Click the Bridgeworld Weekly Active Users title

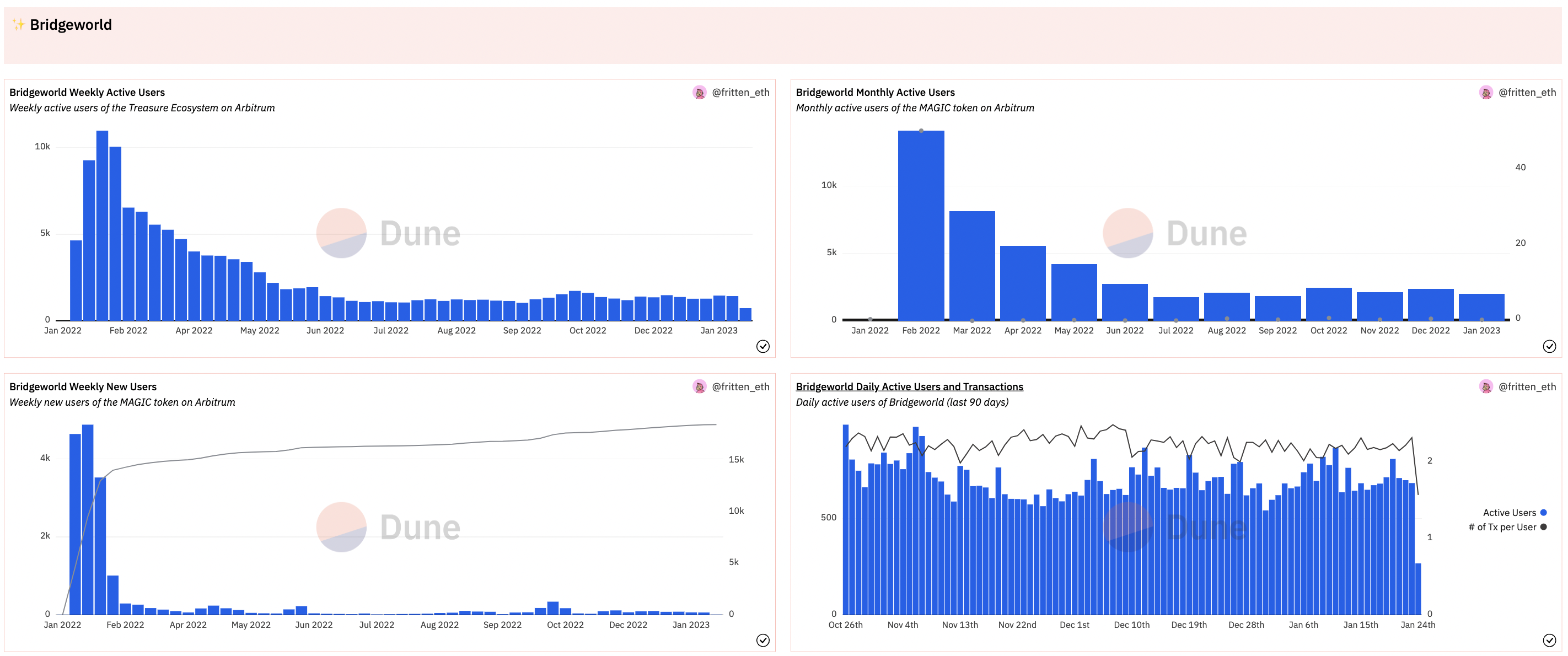[x=87, y=93]
